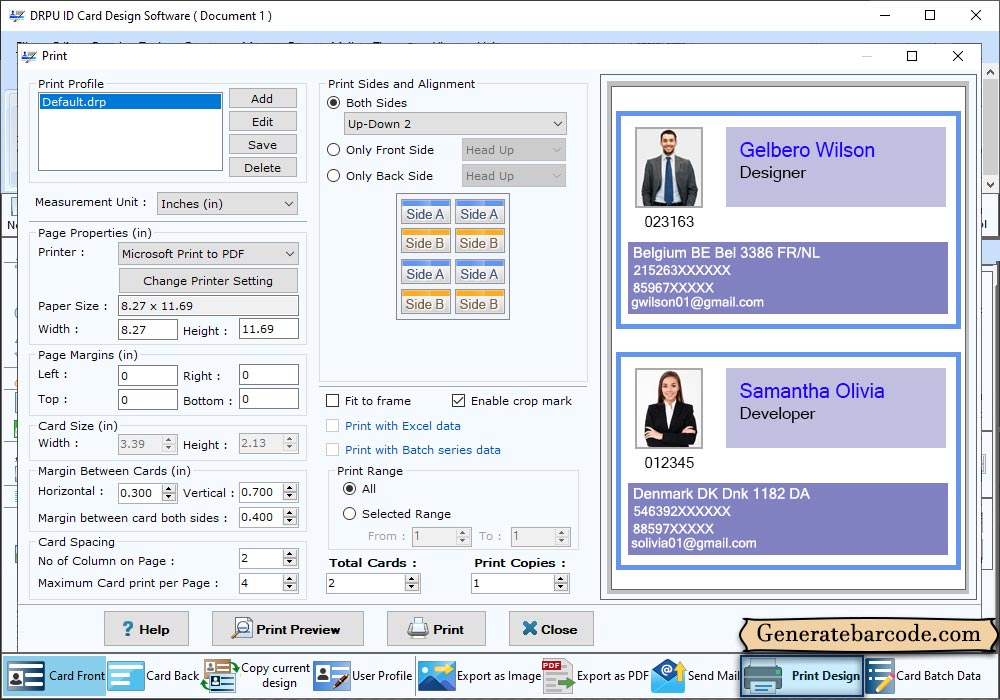Adjust the Total Cards spinner
This screenshot has width=1000, height=700.
(412, 583)
